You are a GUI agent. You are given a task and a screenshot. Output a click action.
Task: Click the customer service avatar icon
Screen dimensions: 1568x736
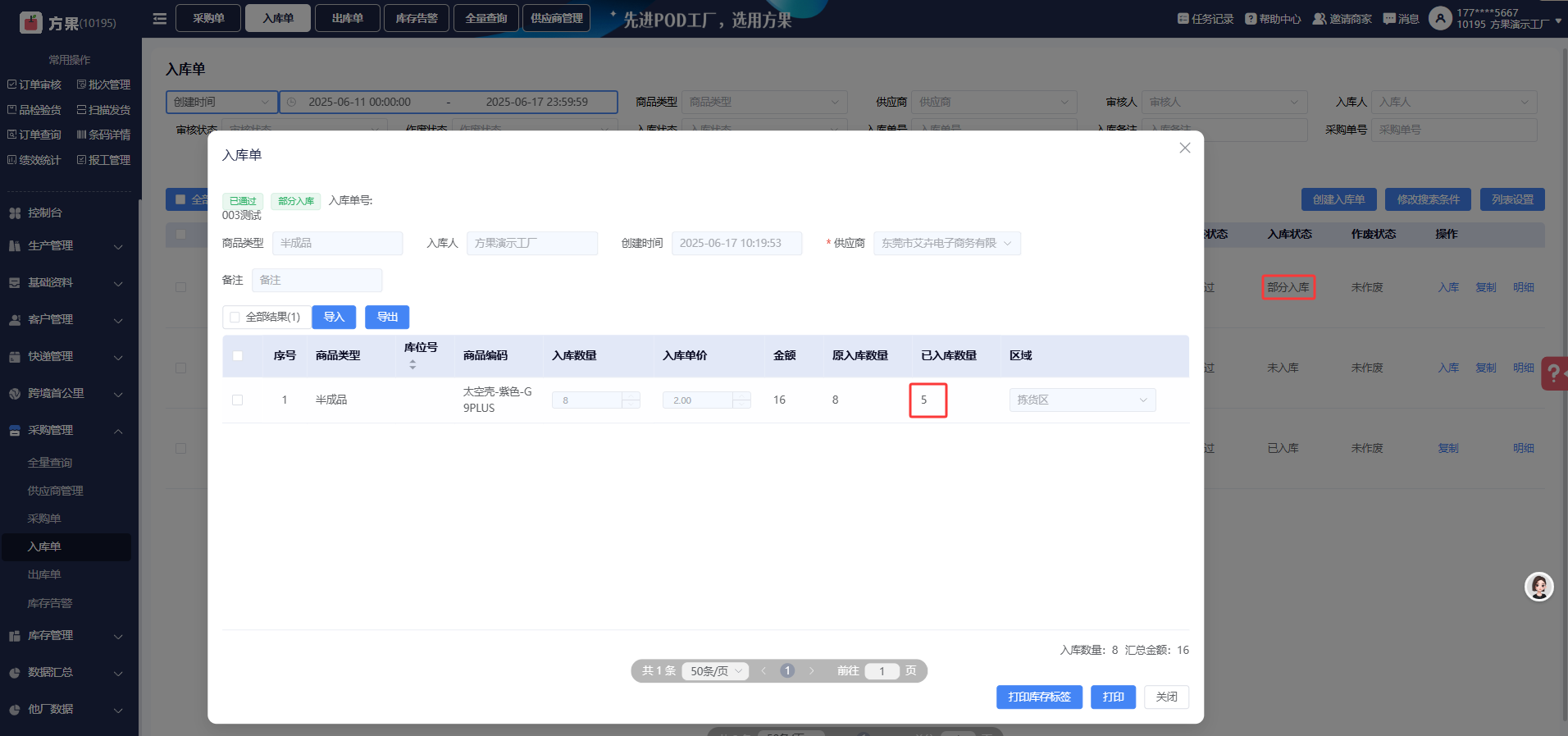coord(1538,587)
